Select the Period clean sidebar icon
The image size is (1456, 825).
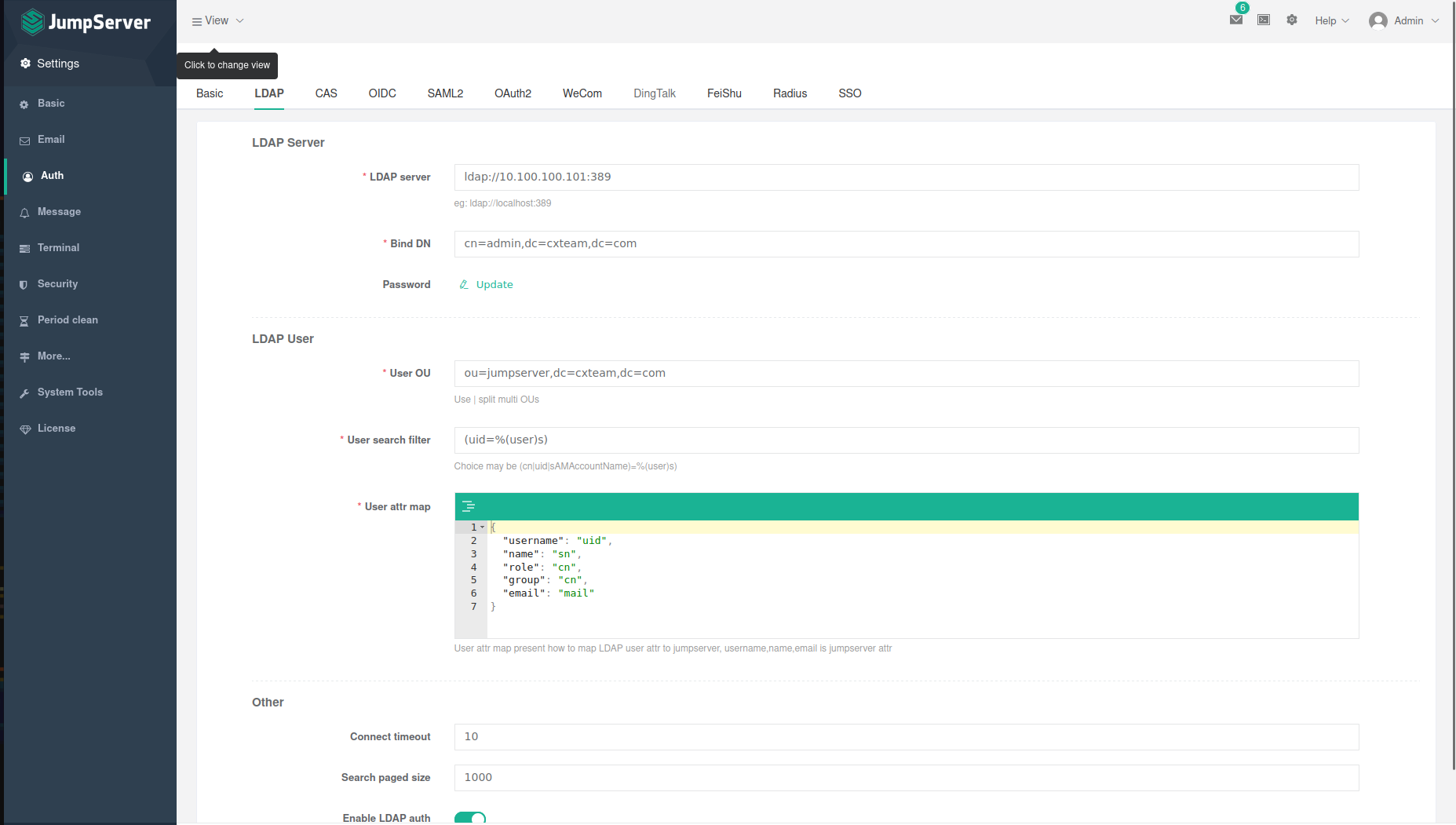point(26,319)
